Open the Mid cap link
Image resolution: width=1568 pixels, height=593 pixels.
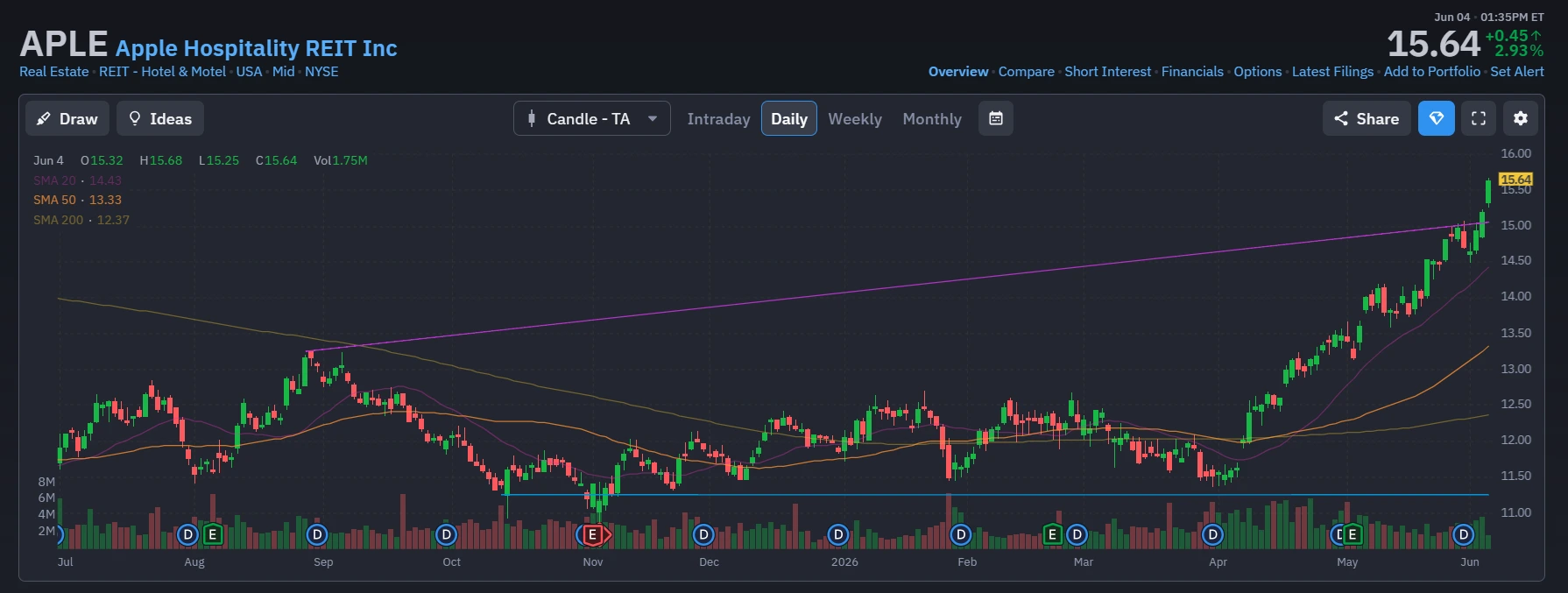pos(284,72)
